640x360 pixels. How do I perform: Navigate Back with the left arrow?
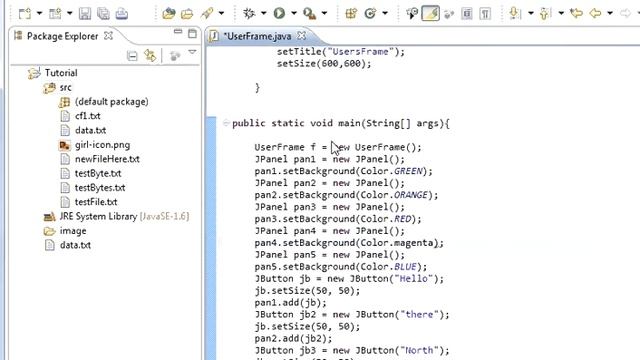pos(595,13)
